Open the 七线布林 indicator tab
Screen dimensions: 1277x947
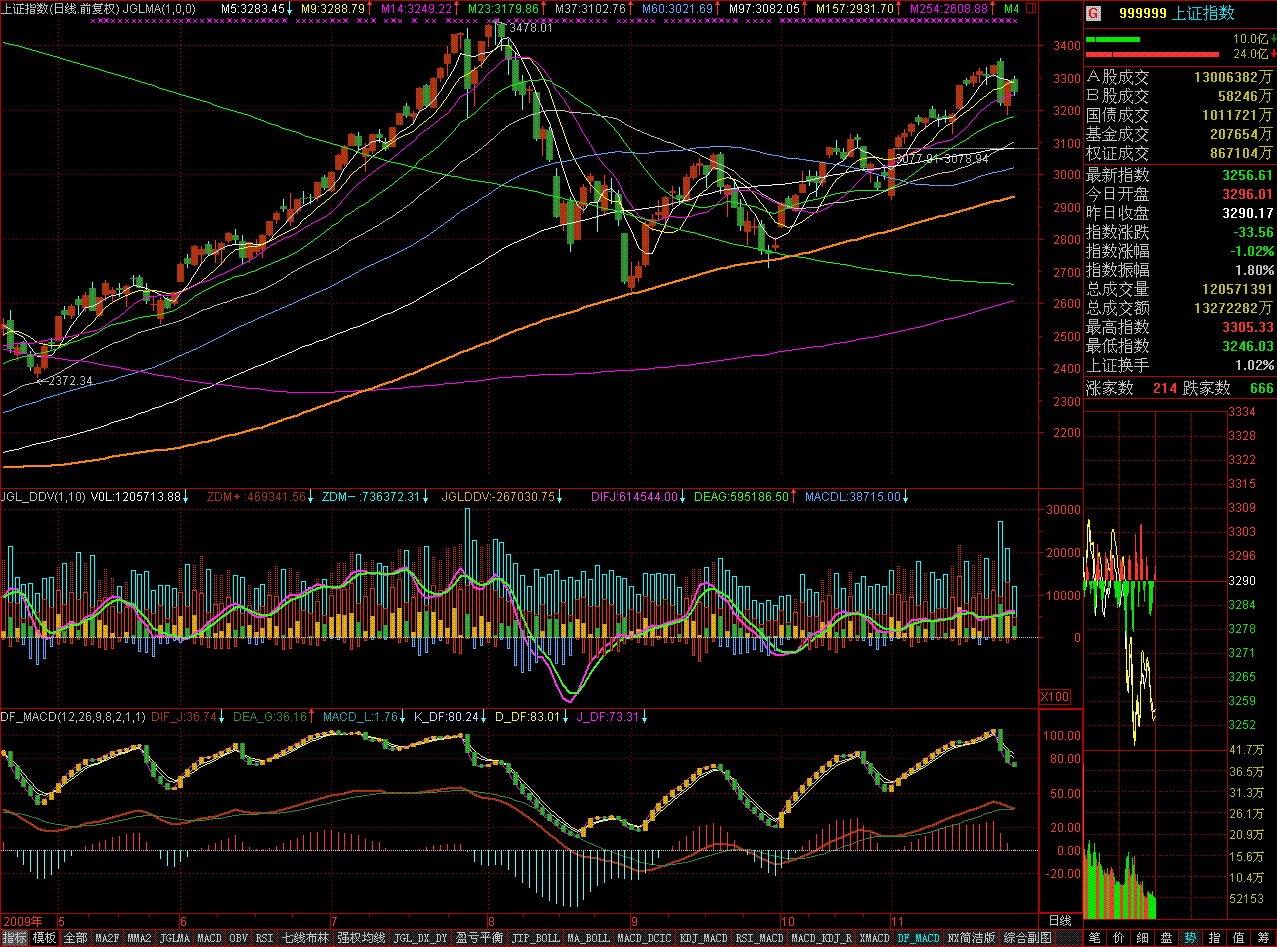(x=305, y=938)
